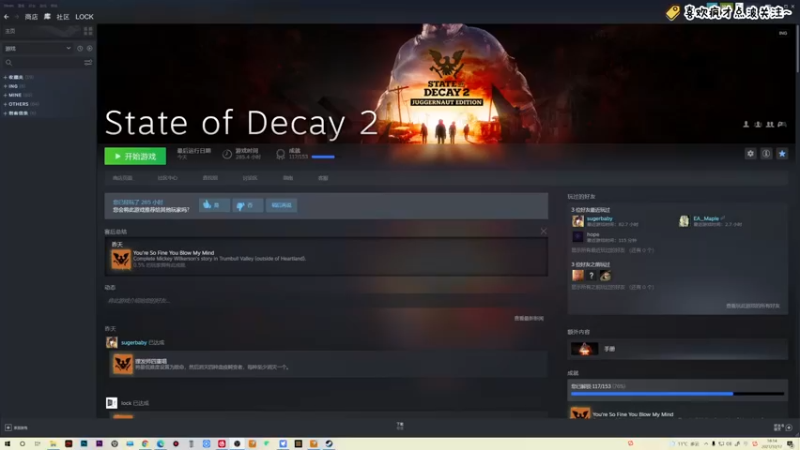Open the Windows notification center icon
The width and height of the screenshot is (800, 450).
coord(790,444)
